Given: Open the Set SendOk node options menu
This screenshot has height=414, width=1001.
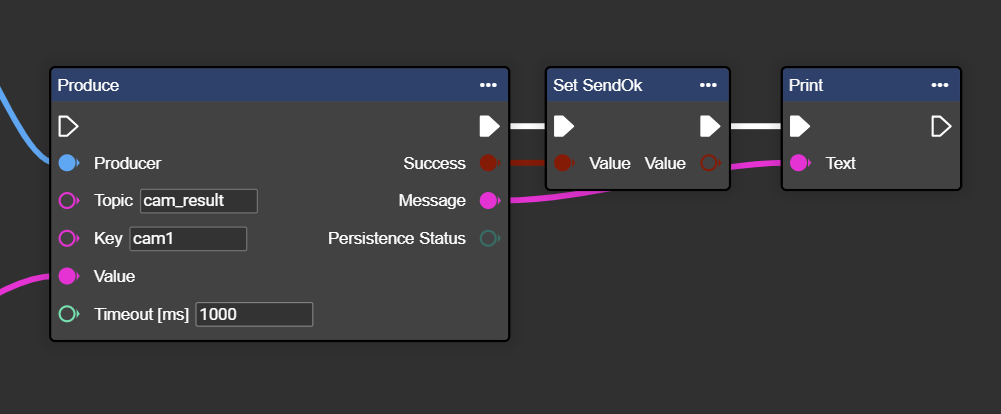Looking at the screenshot, I should (708, 86).
